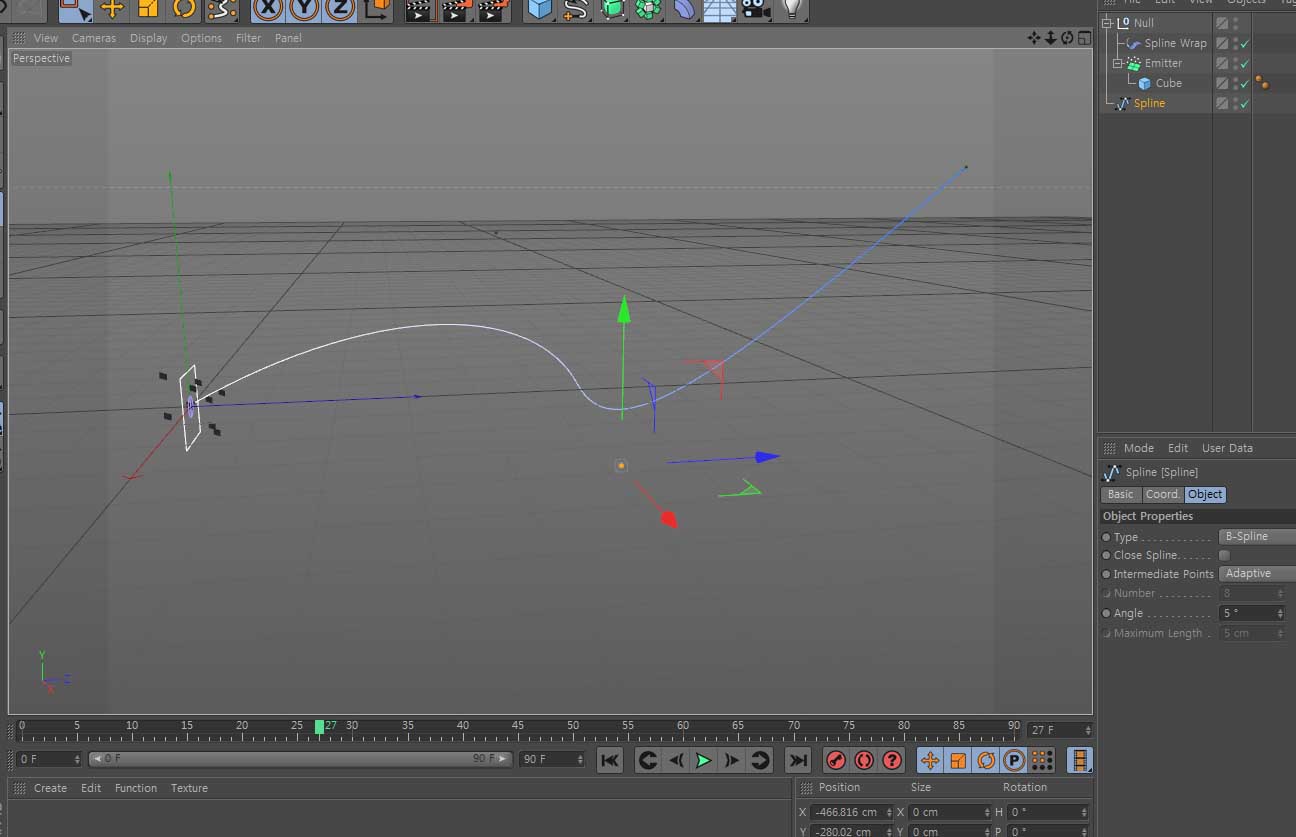Toggle the viewport maximize icon
The height and width of the screenshot is (837, 1296).
(x=1084, y=38)
